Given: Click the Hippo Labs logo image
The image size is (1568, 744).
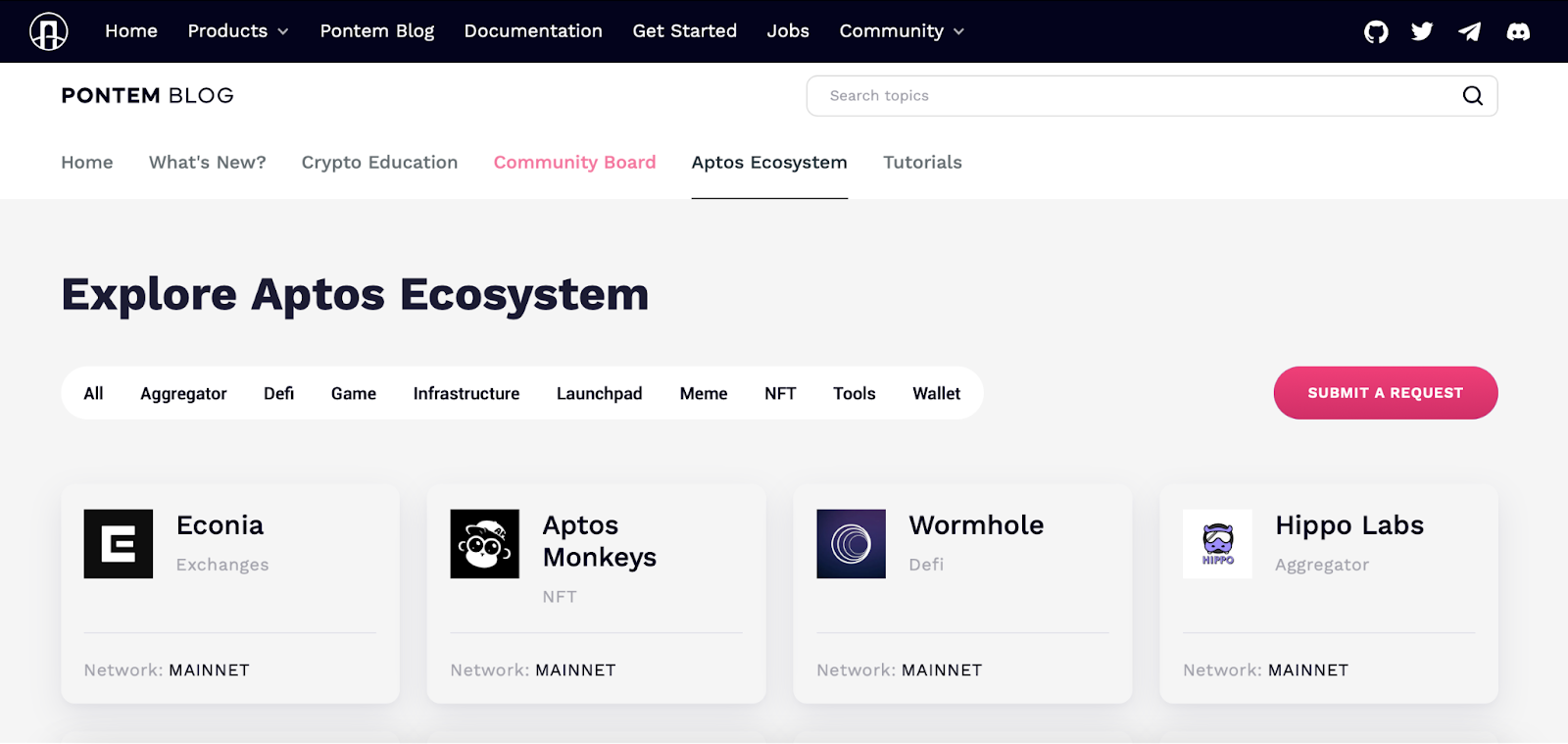Looking at the screenshot, I should coord(1217,544).
